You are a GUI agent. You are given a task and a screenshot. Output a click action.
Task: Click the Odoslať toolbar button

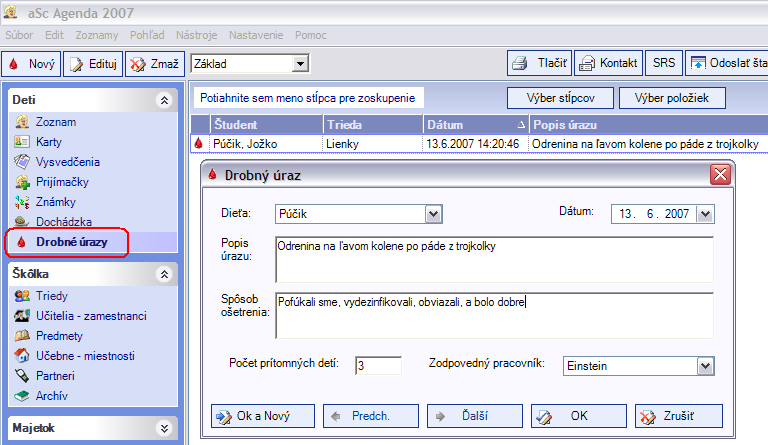pyautogui.click(x=727, y=63)
